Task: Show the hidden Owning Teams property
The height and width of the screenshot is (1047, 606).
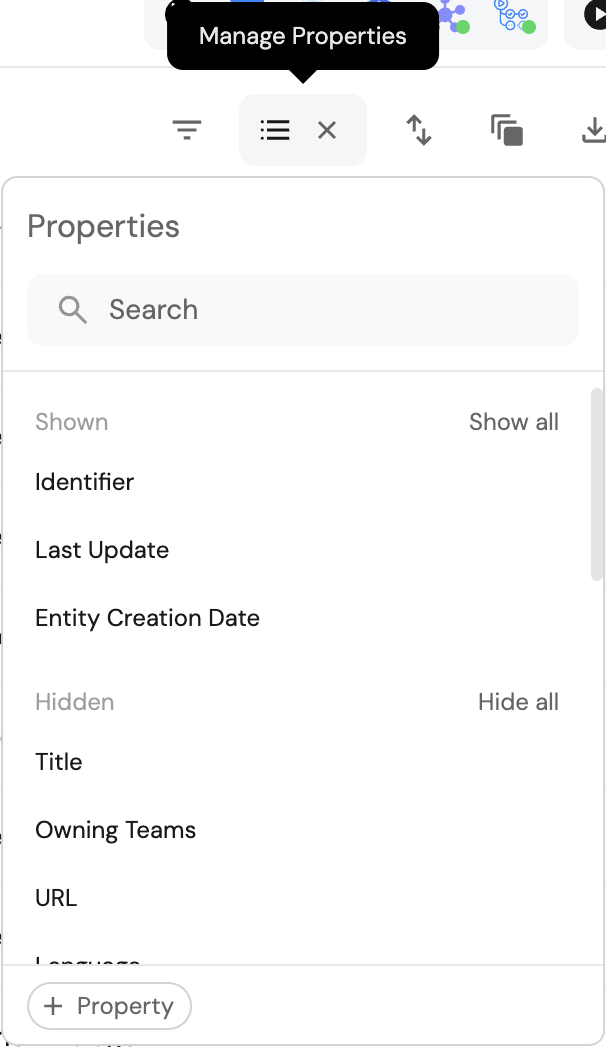Action: pyautogui.click(x=115, y=830)
